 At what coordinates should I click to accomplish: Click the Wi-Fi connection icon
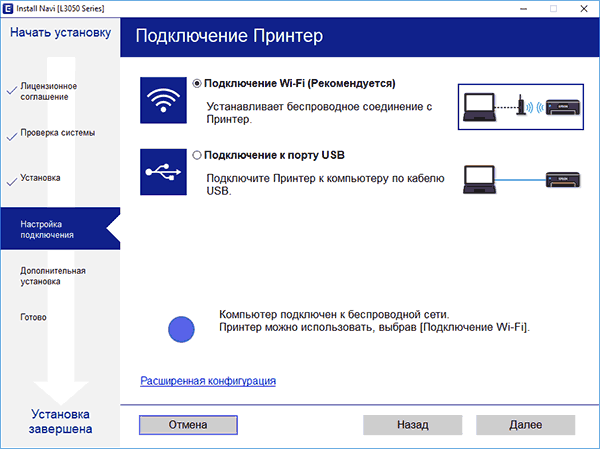163,100
